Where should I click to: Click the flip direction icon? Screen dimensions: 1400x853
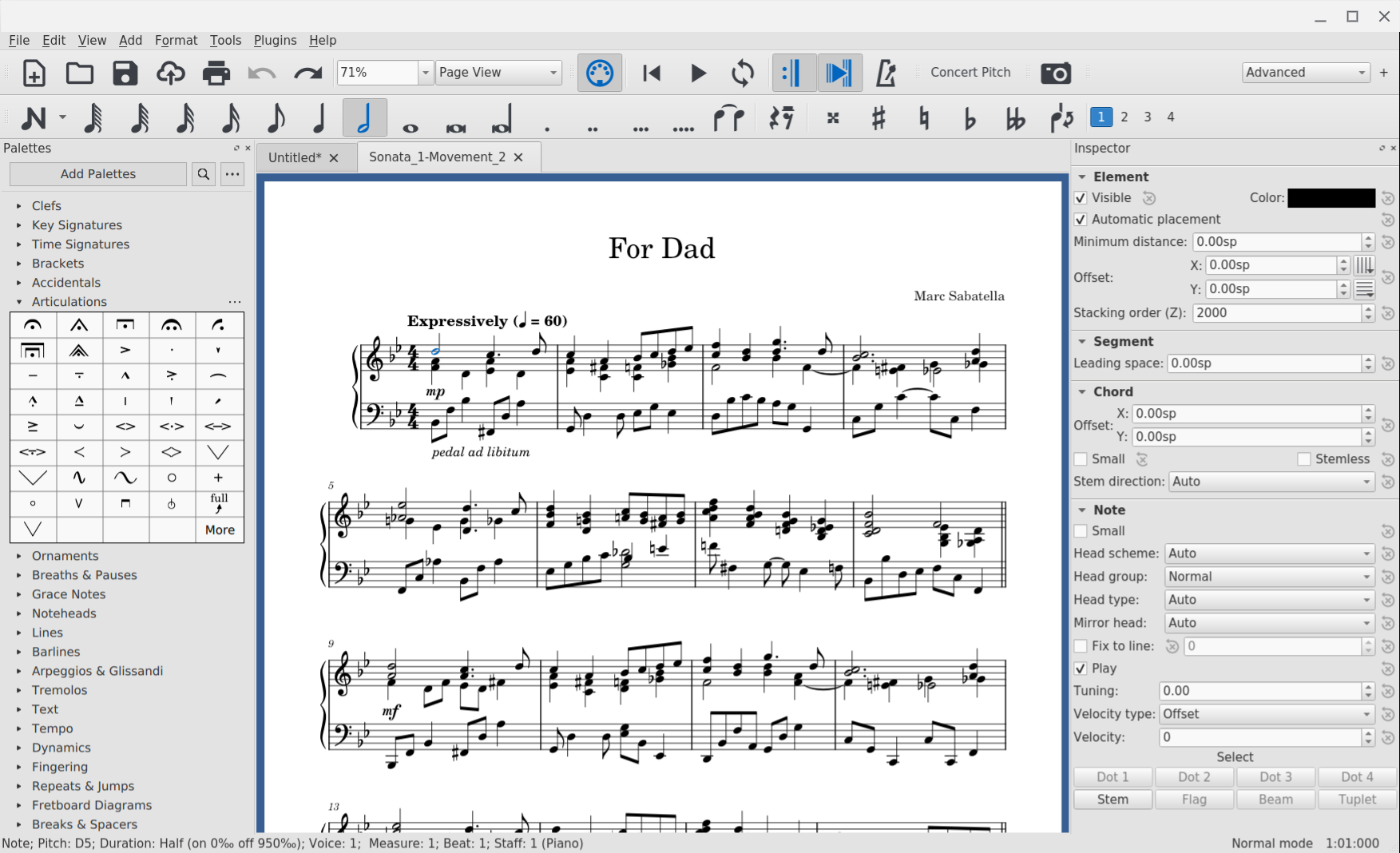(1061, 117)
